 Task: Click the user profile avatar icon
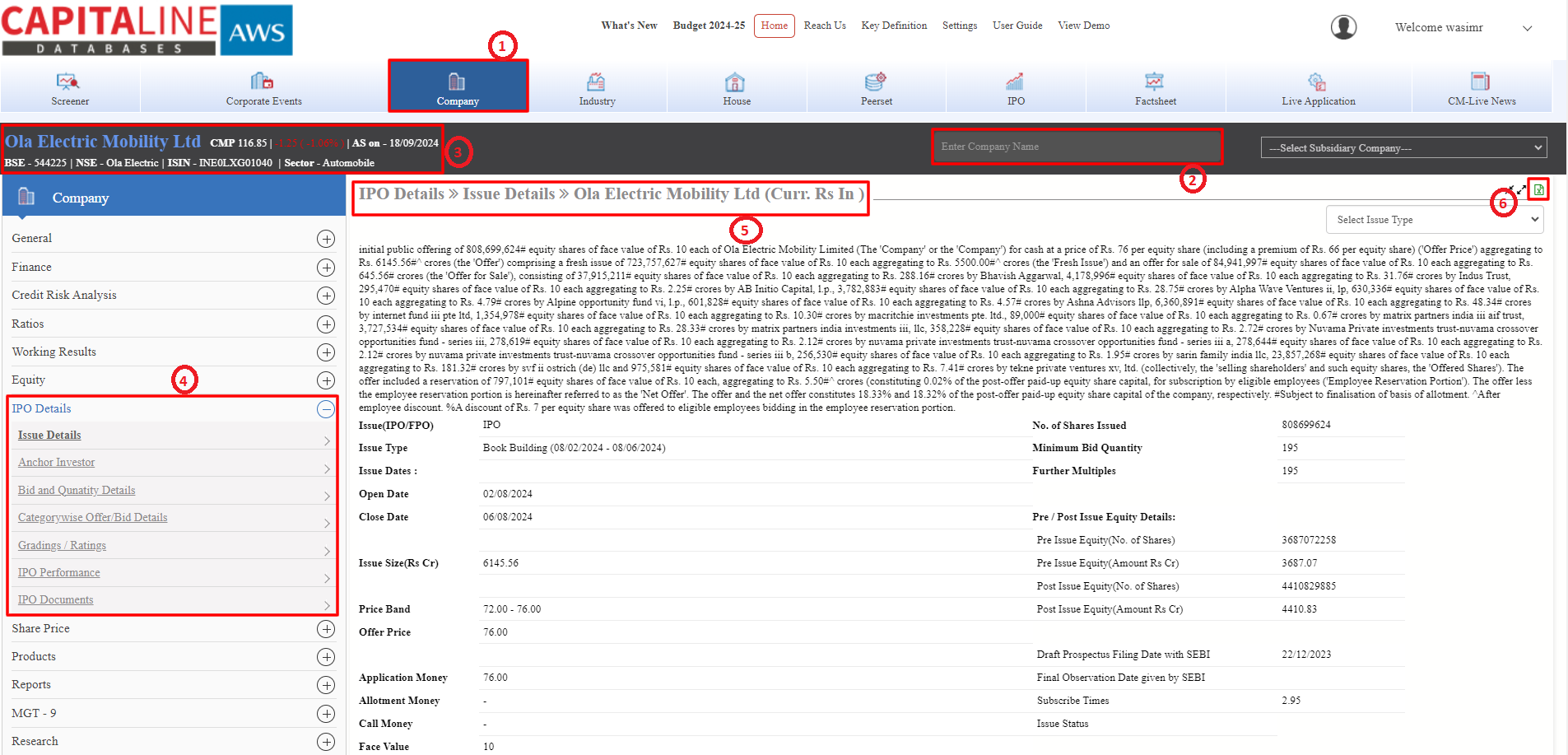pos(1344,27)
